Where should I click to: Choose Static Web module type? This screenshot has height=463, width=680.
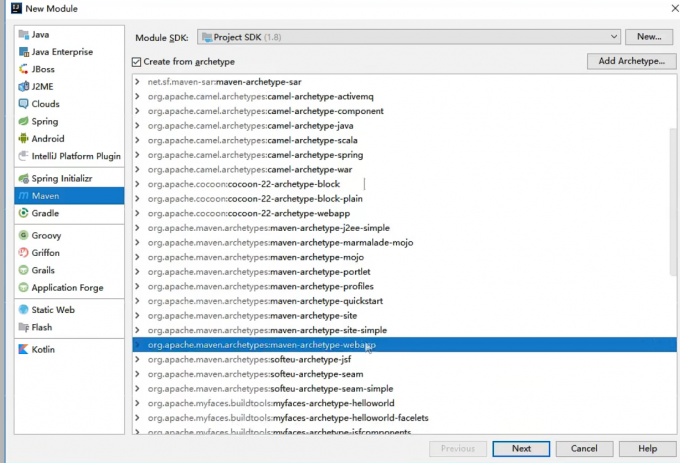(69, 310)
